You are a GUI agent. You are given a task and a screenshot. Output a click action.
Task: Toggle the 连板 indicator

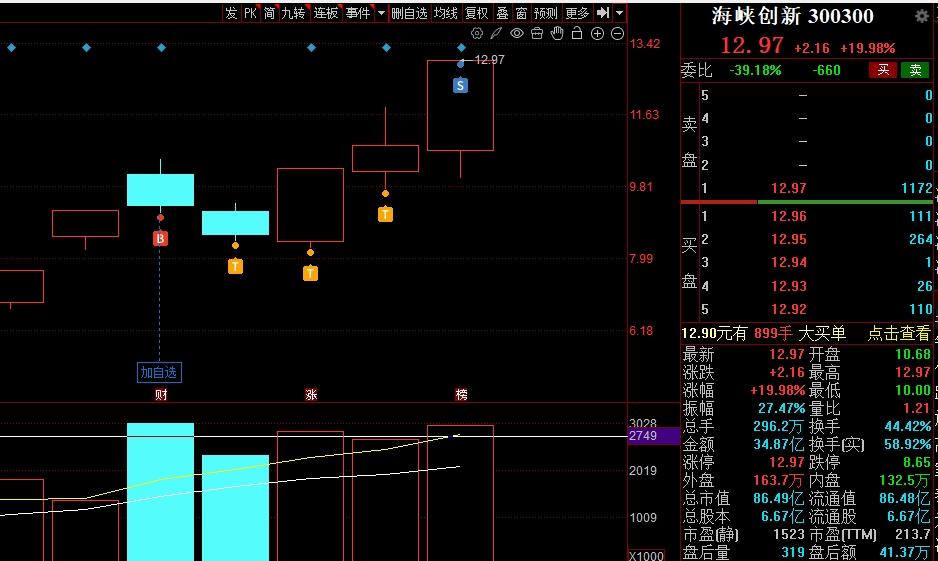(326, 13)
